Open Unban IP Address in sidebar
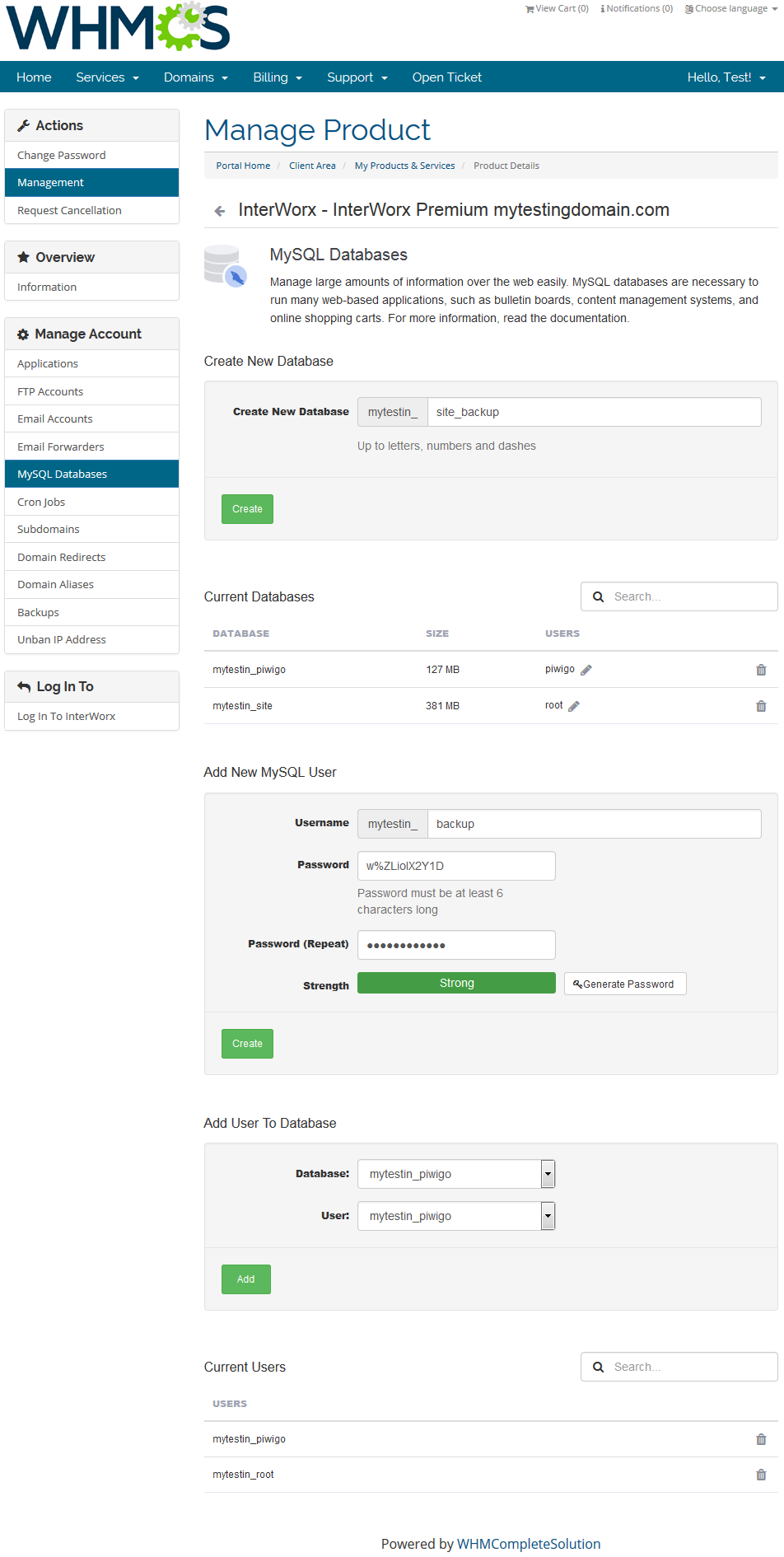 (91, 639)
